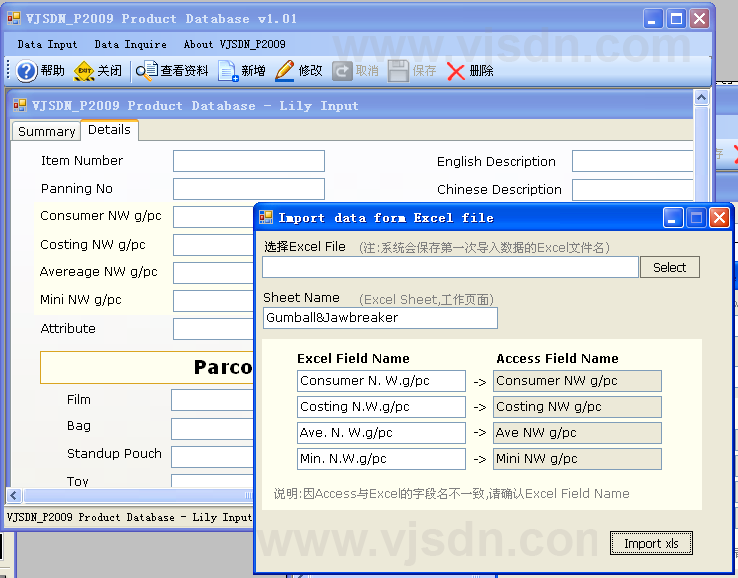Click the Help (帮助) toolbar icon
738x578 pixels.
coord(26,71)
